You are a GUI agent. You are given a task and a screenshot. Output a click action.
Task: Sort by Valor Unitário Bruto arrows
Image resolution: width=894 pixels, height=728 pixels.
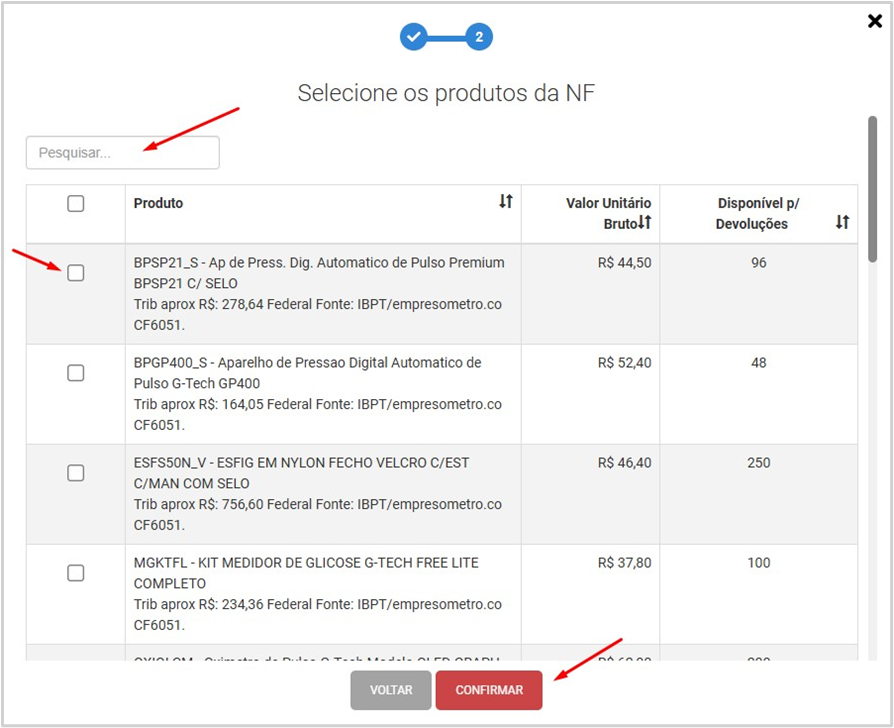(645, 223)
